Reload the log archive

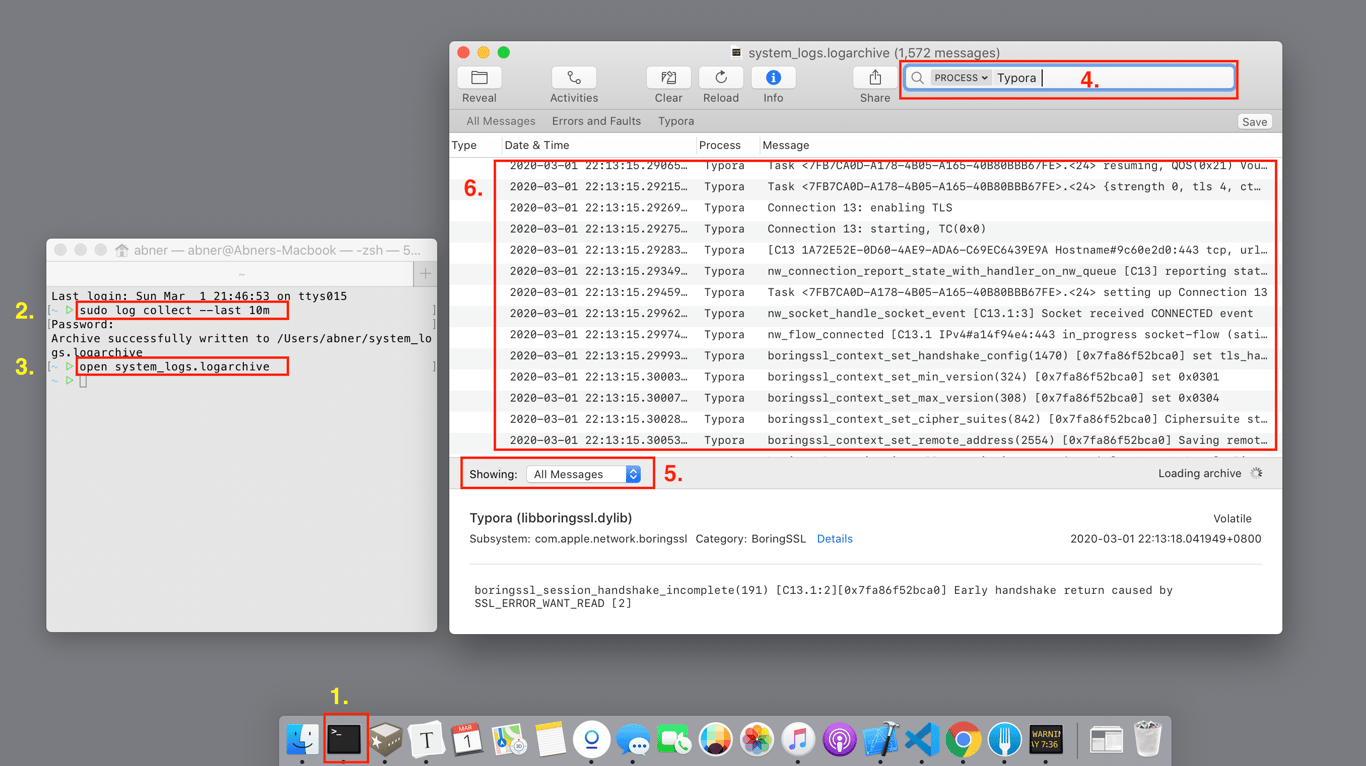point(720,78)
